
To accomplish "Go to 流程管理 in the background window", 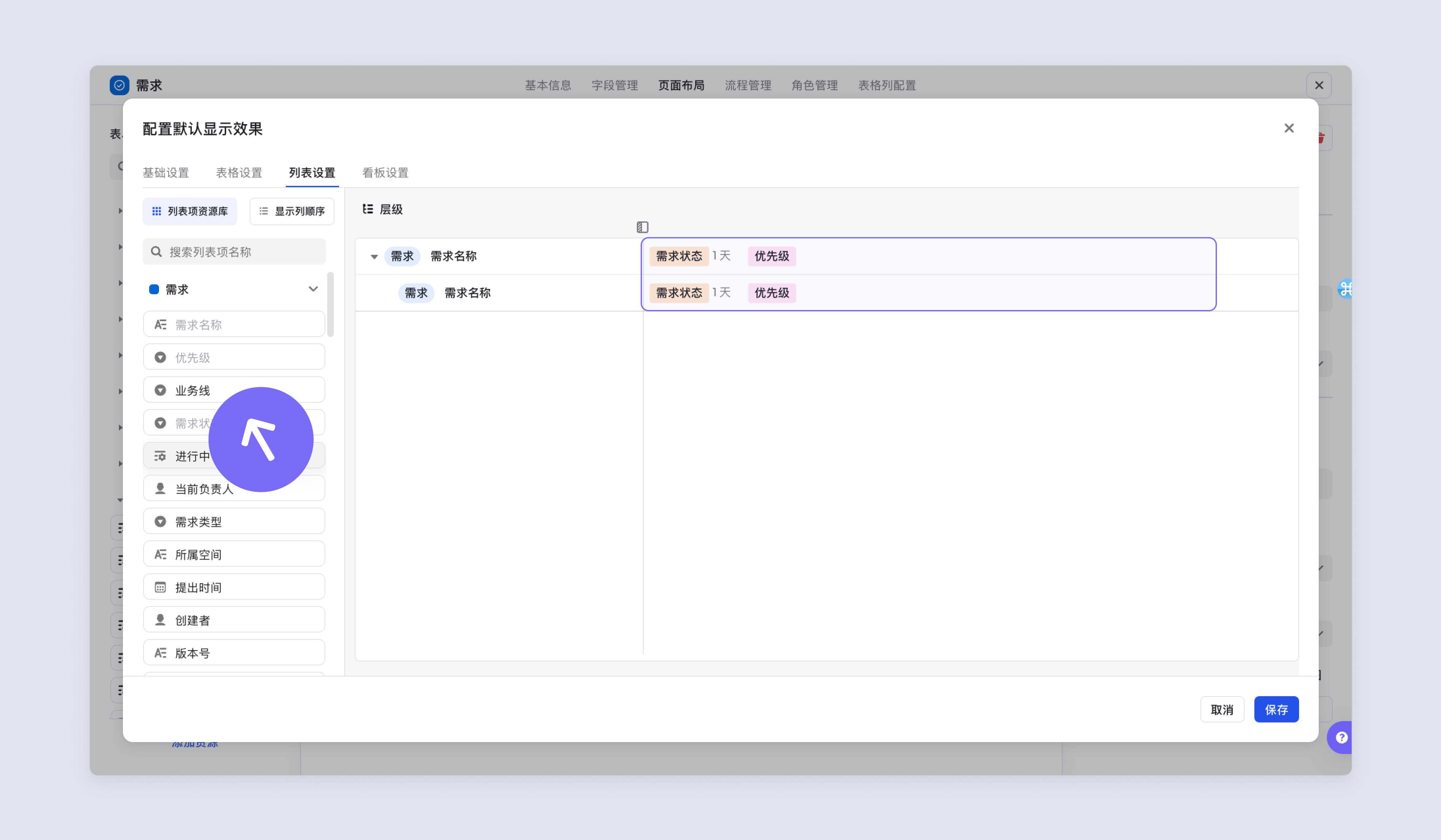I will coord(748,85).
